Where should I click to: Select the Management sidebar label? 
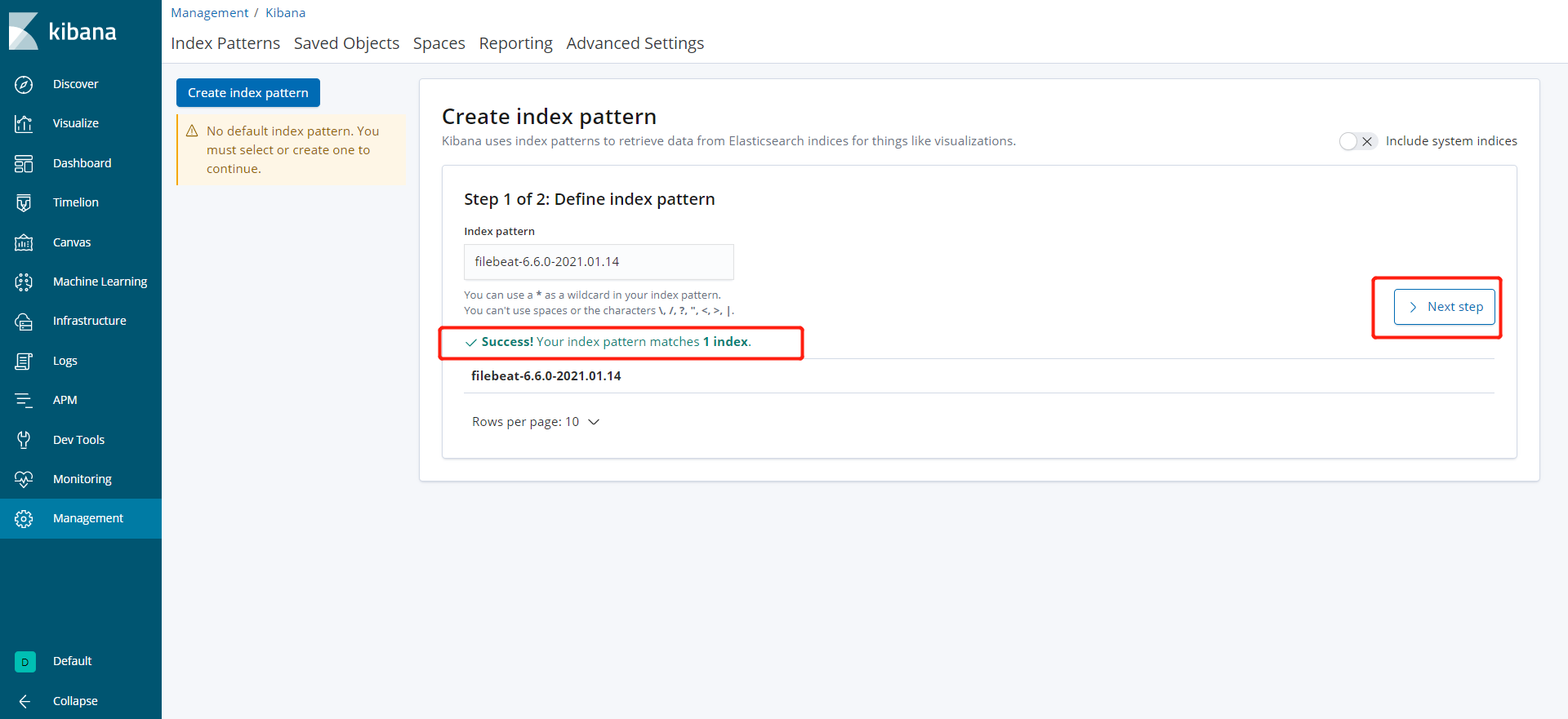pyautogui.click(x=88, y=518)
